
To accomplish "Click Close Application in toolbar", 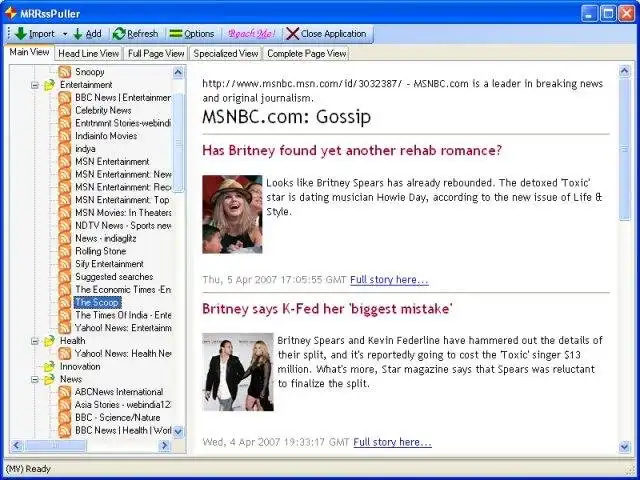I will (x=326, y=33).
